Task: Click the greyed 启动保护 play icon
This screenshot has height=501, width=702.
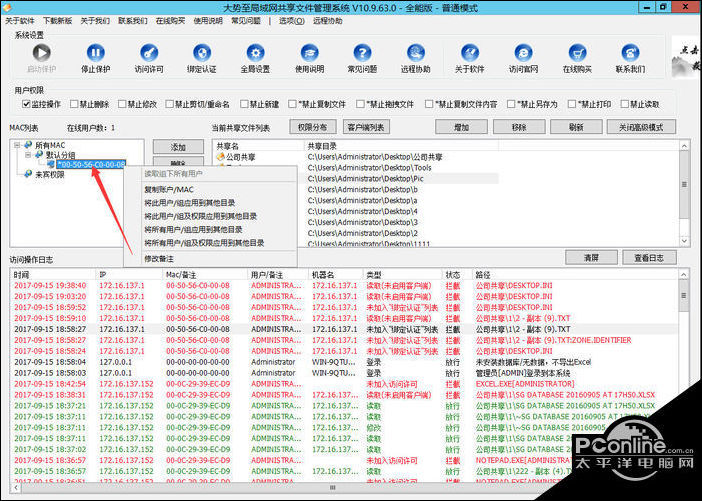Action: pos(42,53)
